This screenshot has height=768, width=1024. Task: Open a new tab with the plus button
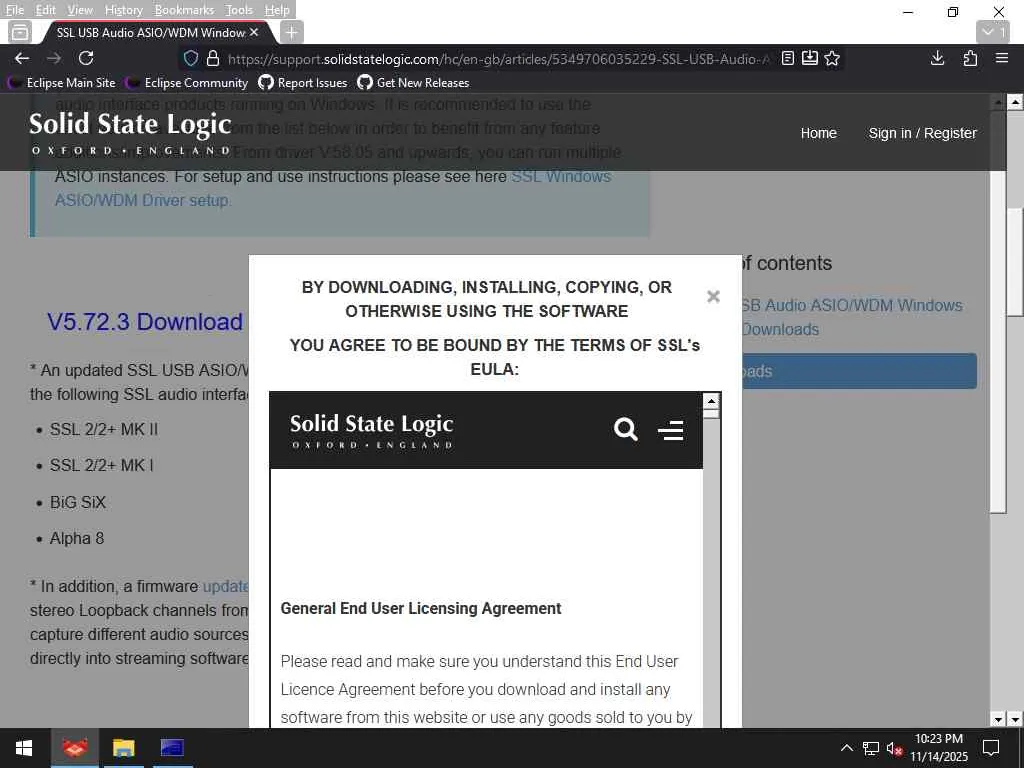coord(291,31)
